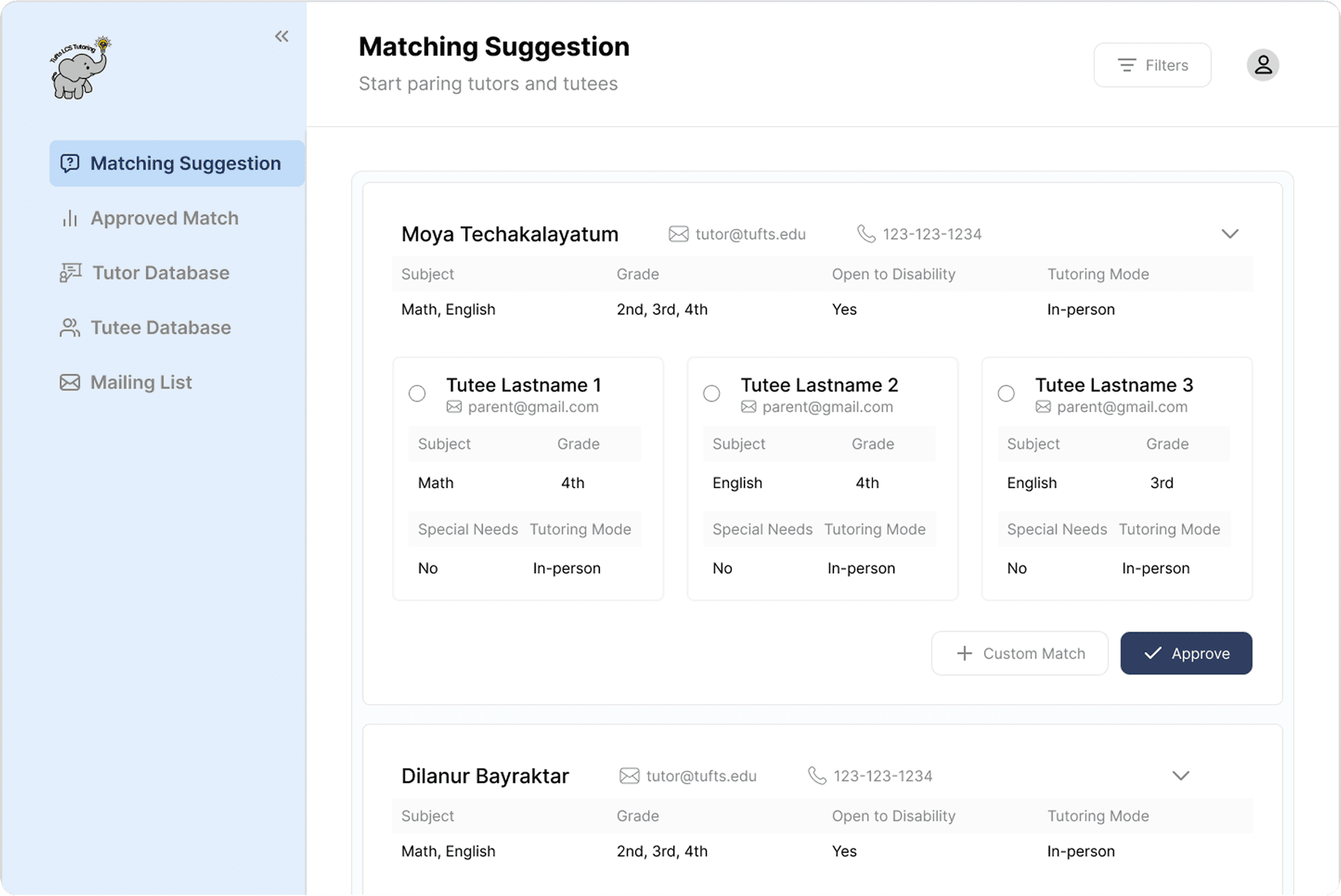Image resolution: width=1341 pixels, height=896 pixels.
Task: Click the phone icon in Dilanur Bayraktar's row
Action: (x=817, y=776)
